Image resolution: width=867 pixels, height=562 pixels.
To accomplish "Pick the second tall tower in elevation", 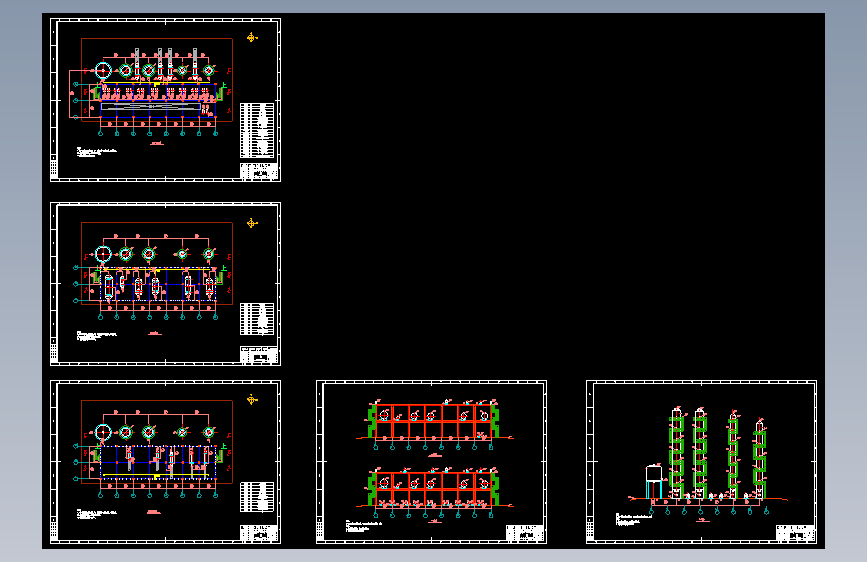I will (700, 454).
